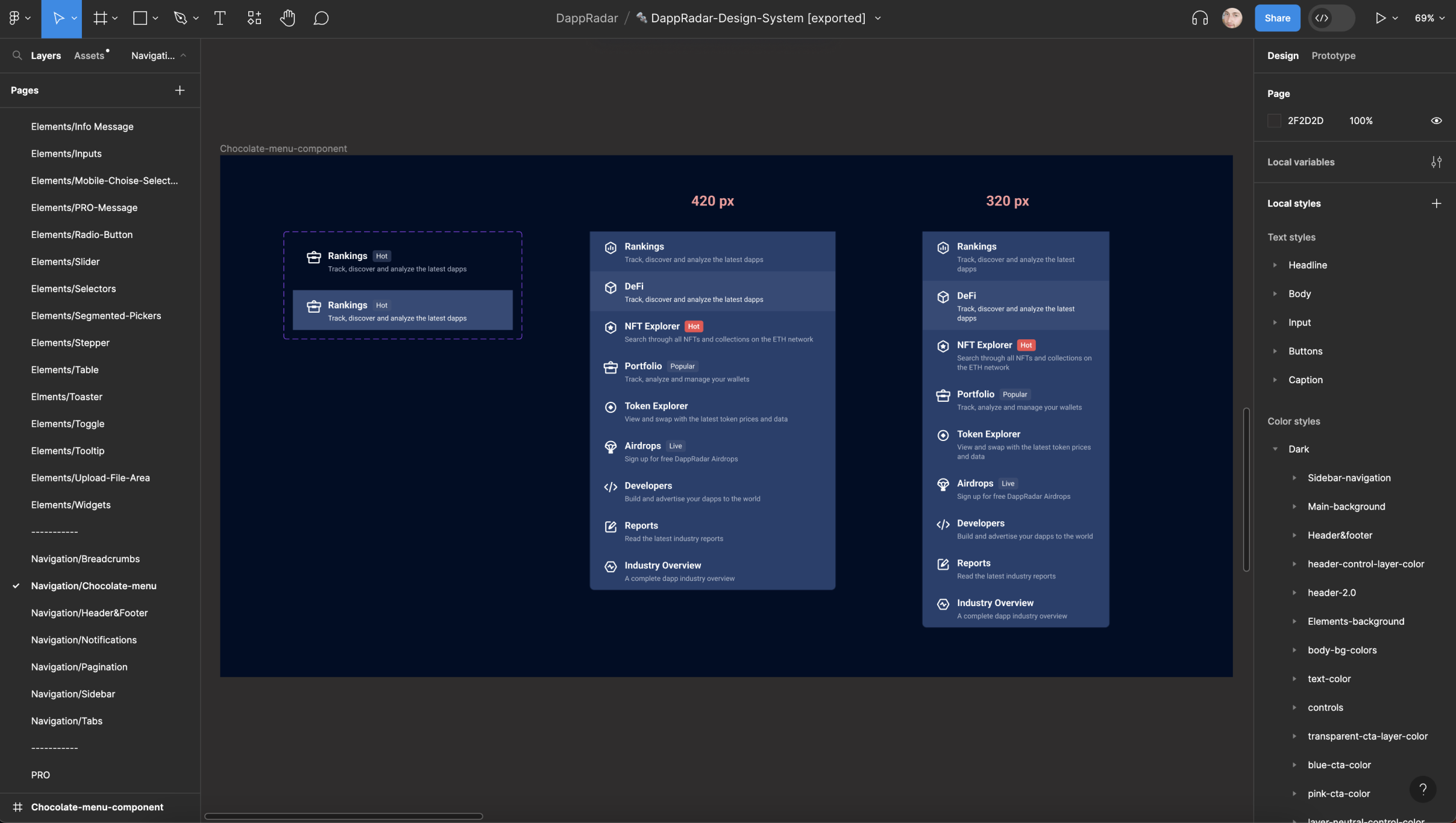Select the Chocolate-menu-component frame label

(x=283, y=148)
